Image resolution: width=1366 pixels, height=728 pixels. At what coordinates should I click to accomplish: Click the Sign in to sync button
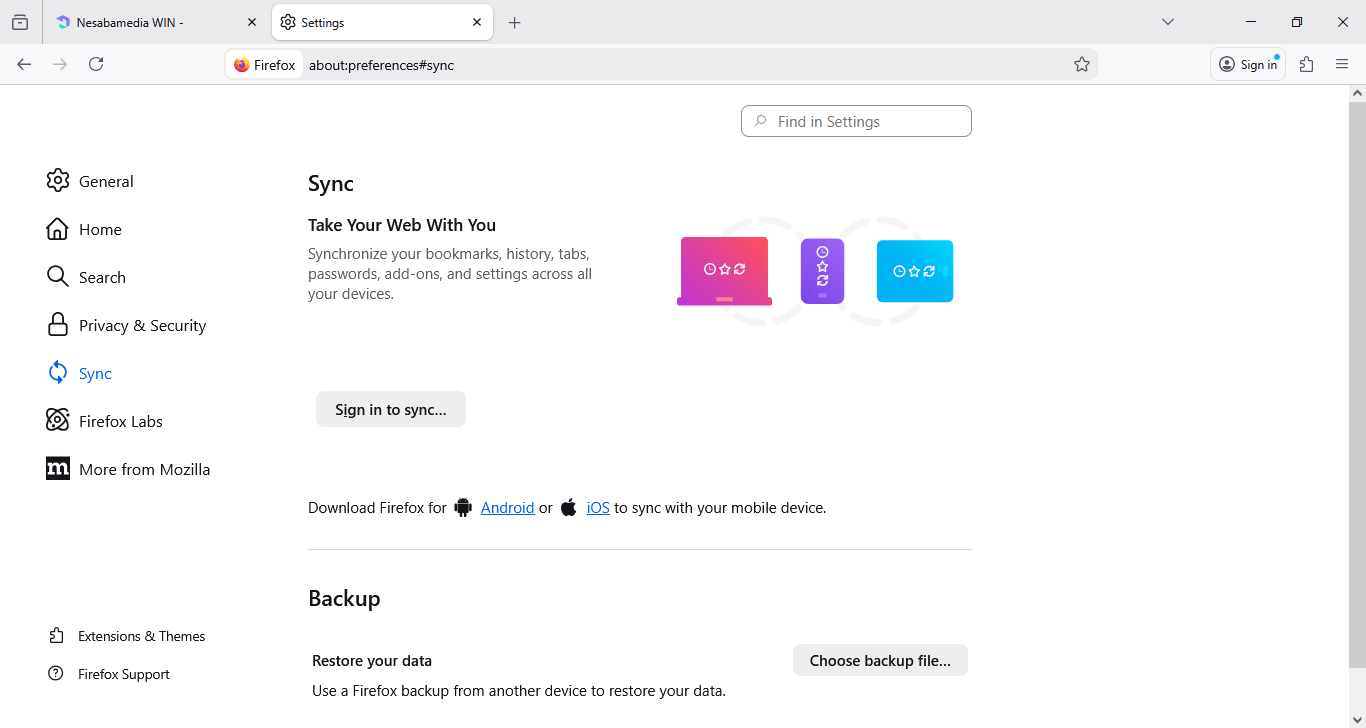(x=390, y=409)
